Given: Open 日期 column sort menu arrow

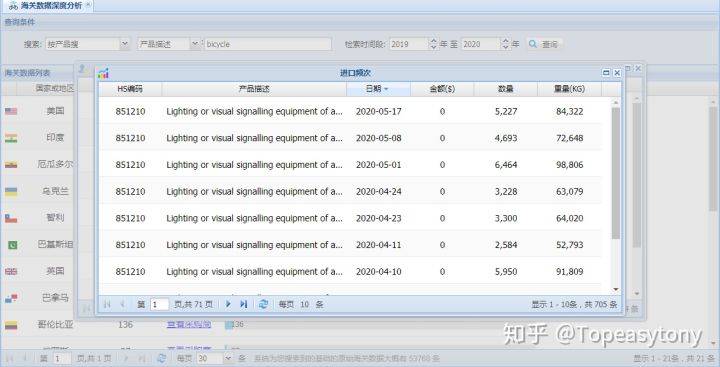Looking at the screenshot, I should [x=386, y=89].
